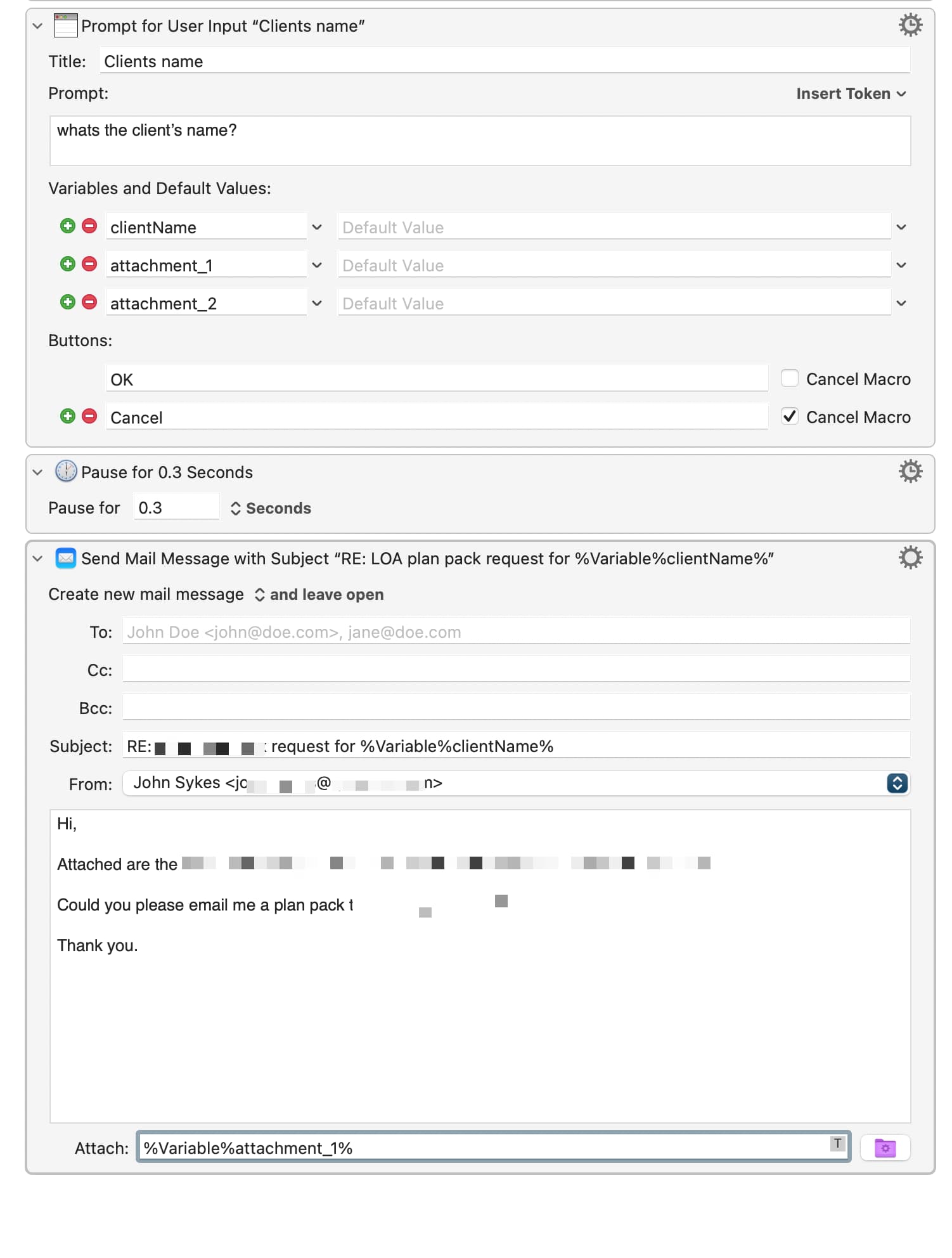
Task: Click the T token icon in Attach field
Action: pos(838,1143)
